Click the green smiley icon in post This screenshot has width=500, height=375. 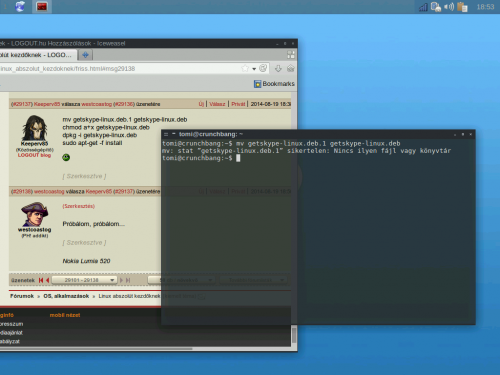point(66,157)
